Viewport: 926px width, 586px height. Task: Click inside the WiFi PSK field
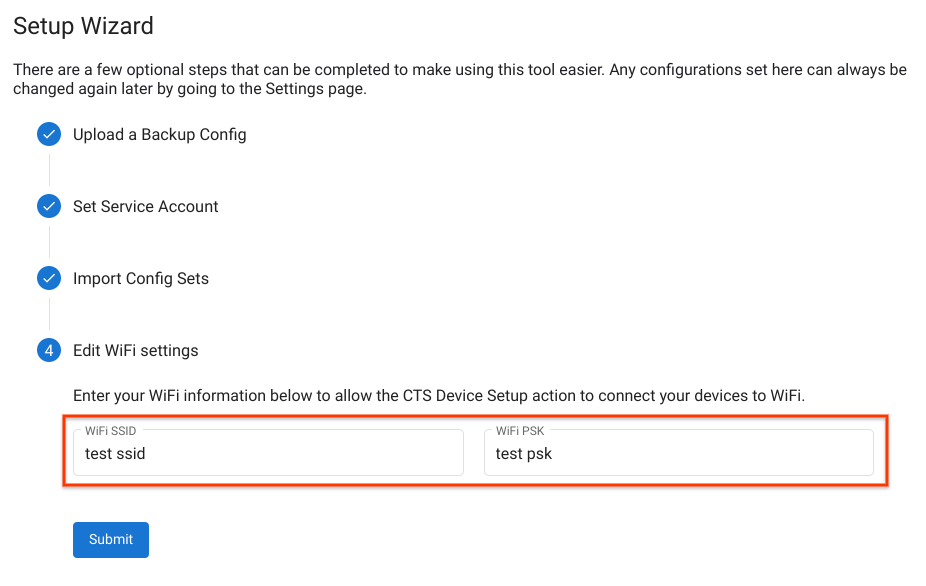pyautogui.click(x=679, y=452)
